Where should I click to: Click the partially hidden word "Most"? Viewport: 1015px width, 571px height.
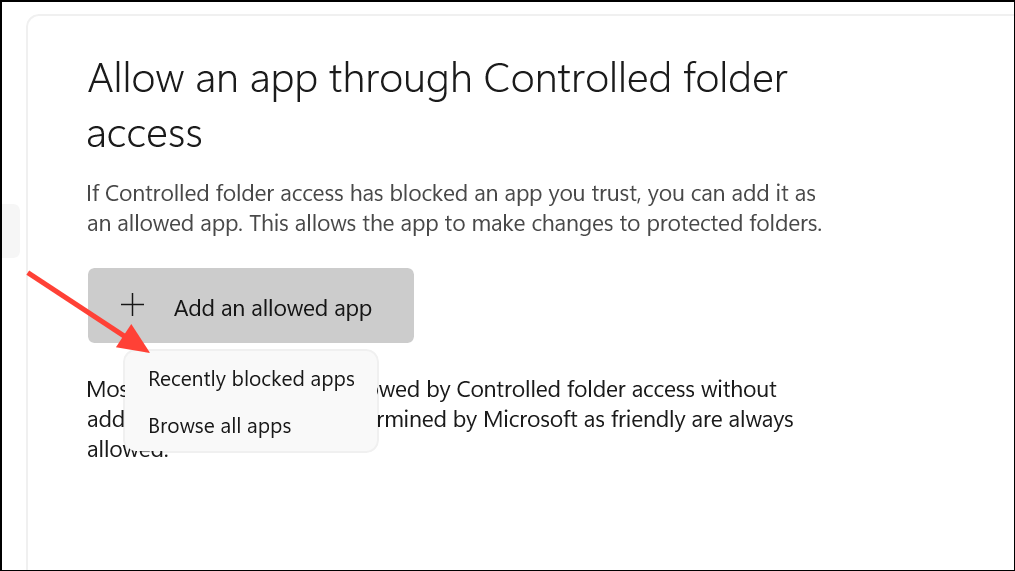click(105, 388)
